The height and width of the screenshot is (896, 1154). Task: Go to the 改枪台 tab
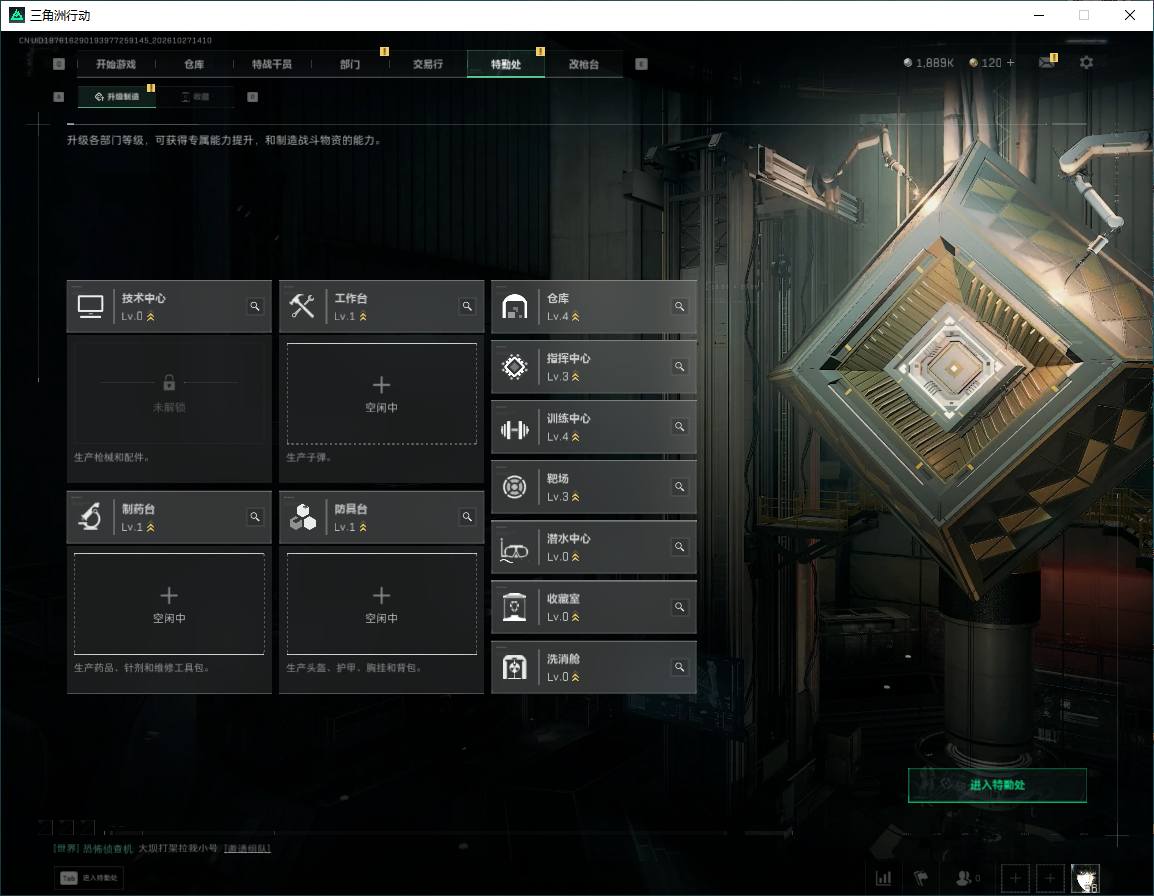pyautogui.click(x=584, y=64)
